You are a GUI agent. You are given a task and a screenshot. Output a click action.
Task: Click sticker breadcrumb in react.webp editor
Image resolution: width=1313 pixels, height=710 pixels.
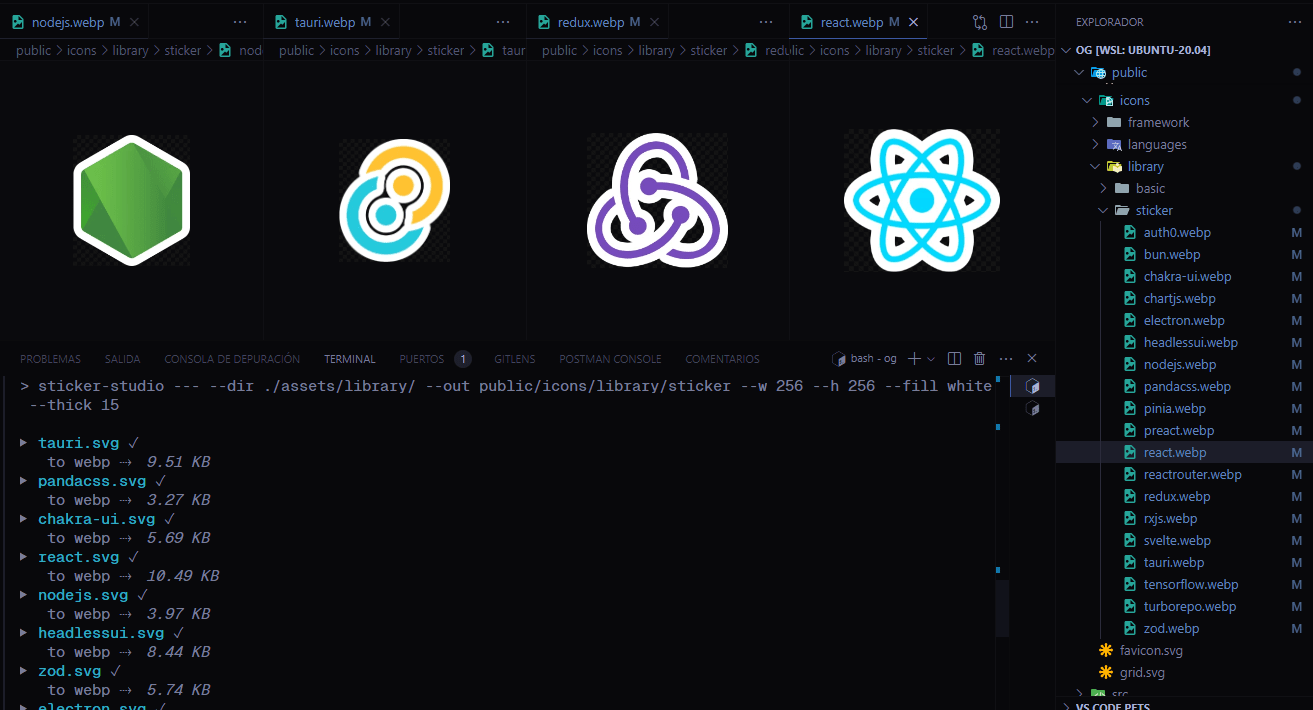tap(936, 50)
